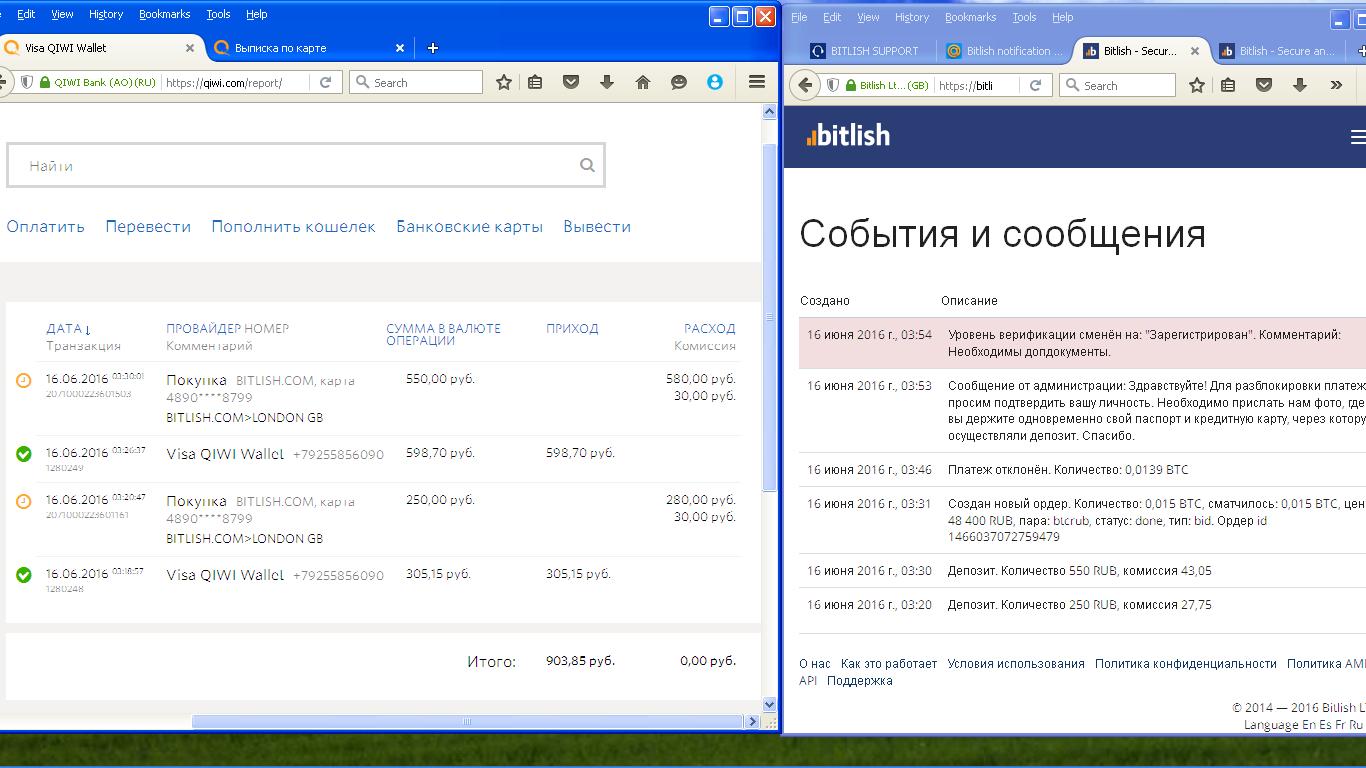Open a new tab in QIWI window
The height and width of the screenshot is (768, 1366).
(x=432, y=48)
